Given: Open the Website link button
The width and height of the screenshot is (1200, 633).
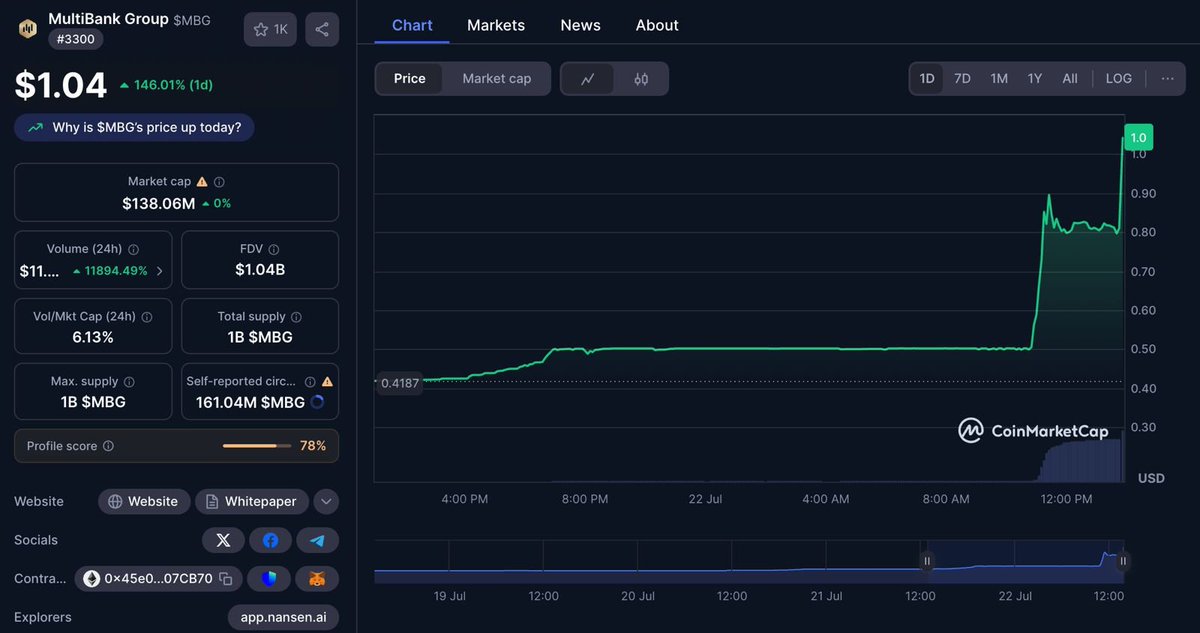Looking at the screenshot, I should (144, 502).
